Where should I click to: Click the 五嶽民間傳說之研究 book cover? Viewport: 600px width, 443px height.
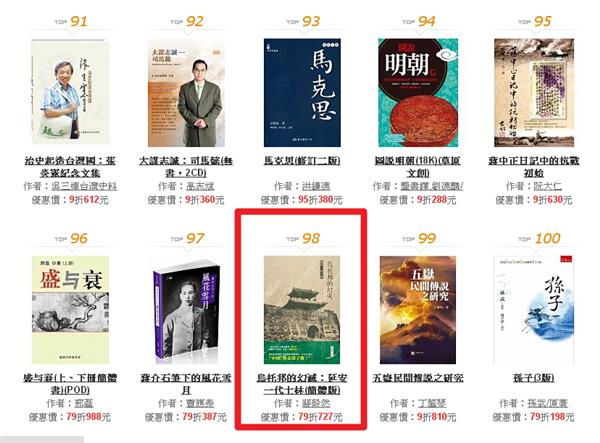pyautogui.click(x=418, y=310)
